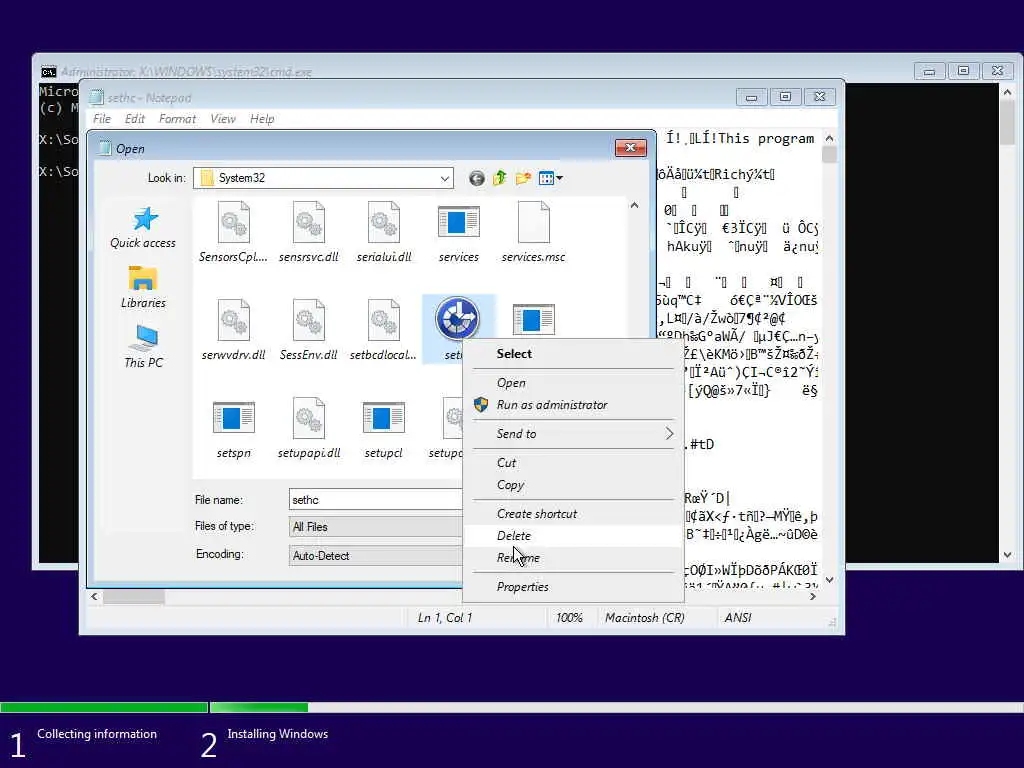Viewport: 1024px width, 768px height.
Task: Select the setbcdlocal file icon
Action: tap(383, 321)
